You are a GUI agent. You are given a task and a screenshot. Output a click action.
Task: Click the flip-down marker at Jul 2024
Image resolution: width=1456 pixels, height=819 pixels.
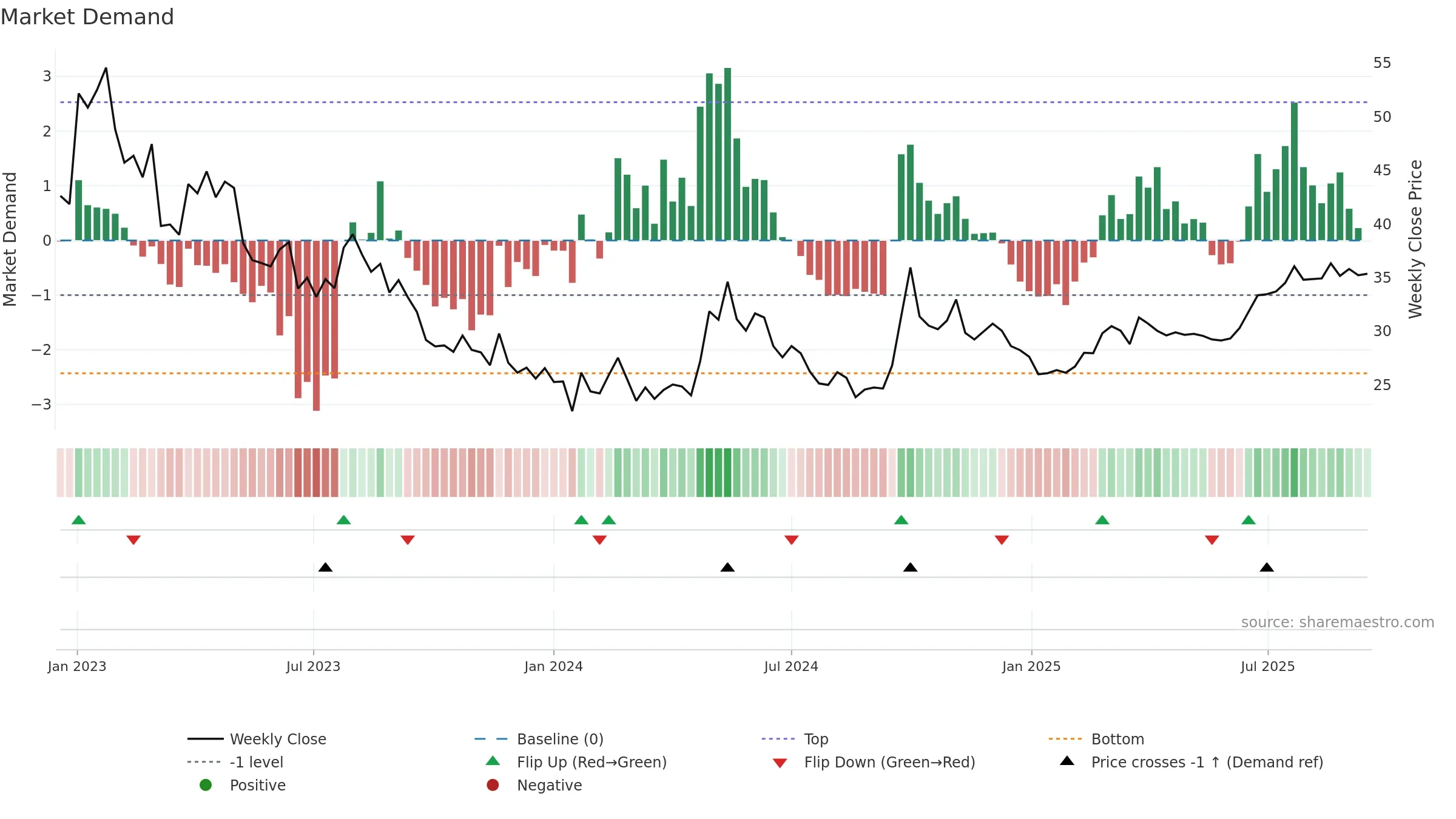[x=791, y=540]
